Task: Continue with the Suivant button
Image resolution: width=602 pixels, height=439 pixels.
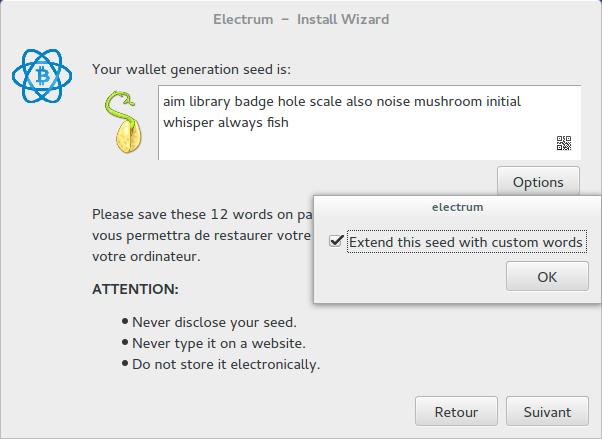Action: [547, 412]
